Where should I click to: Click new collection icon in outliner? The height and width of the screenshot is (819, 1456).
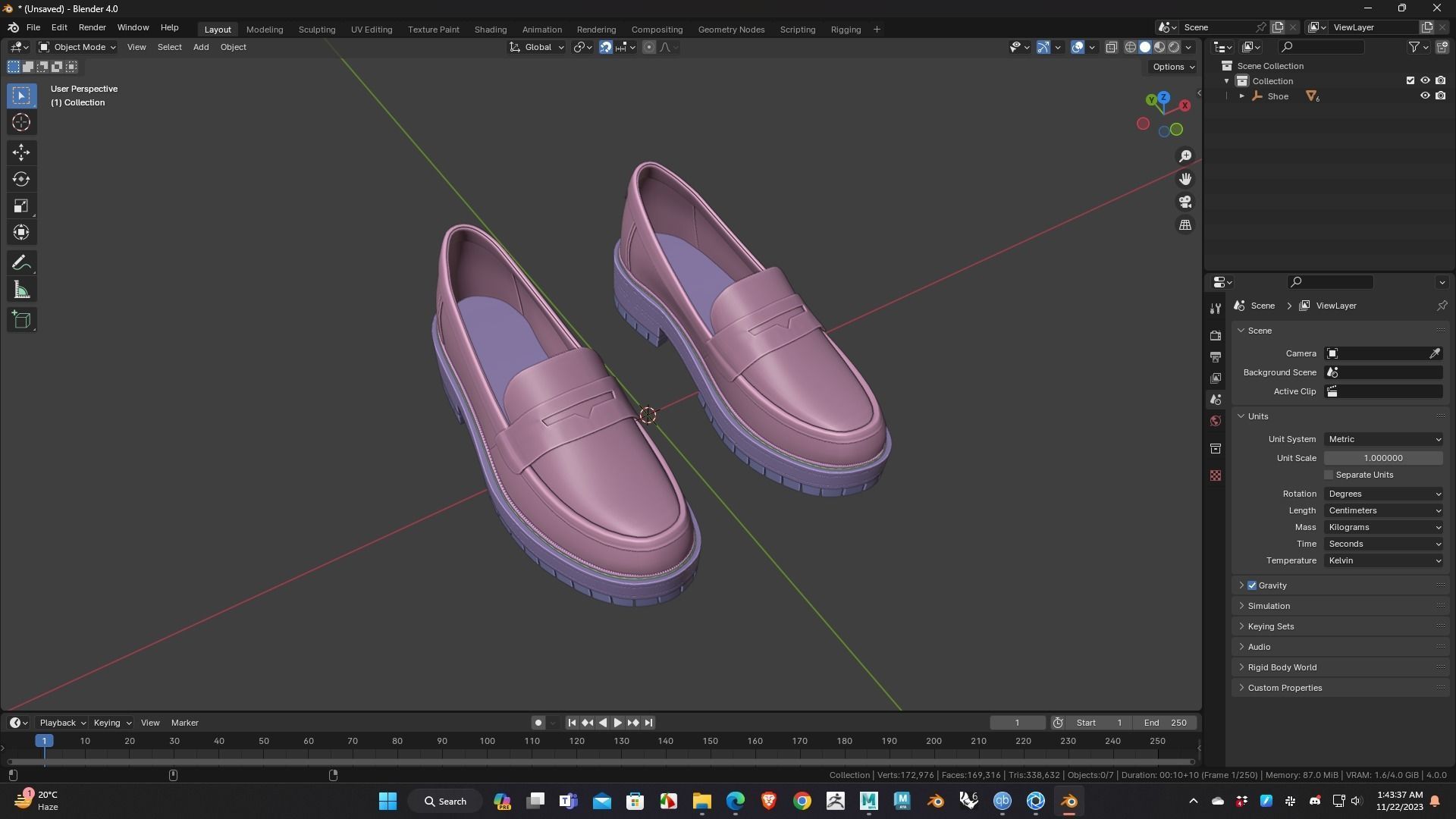point(1442,47)
